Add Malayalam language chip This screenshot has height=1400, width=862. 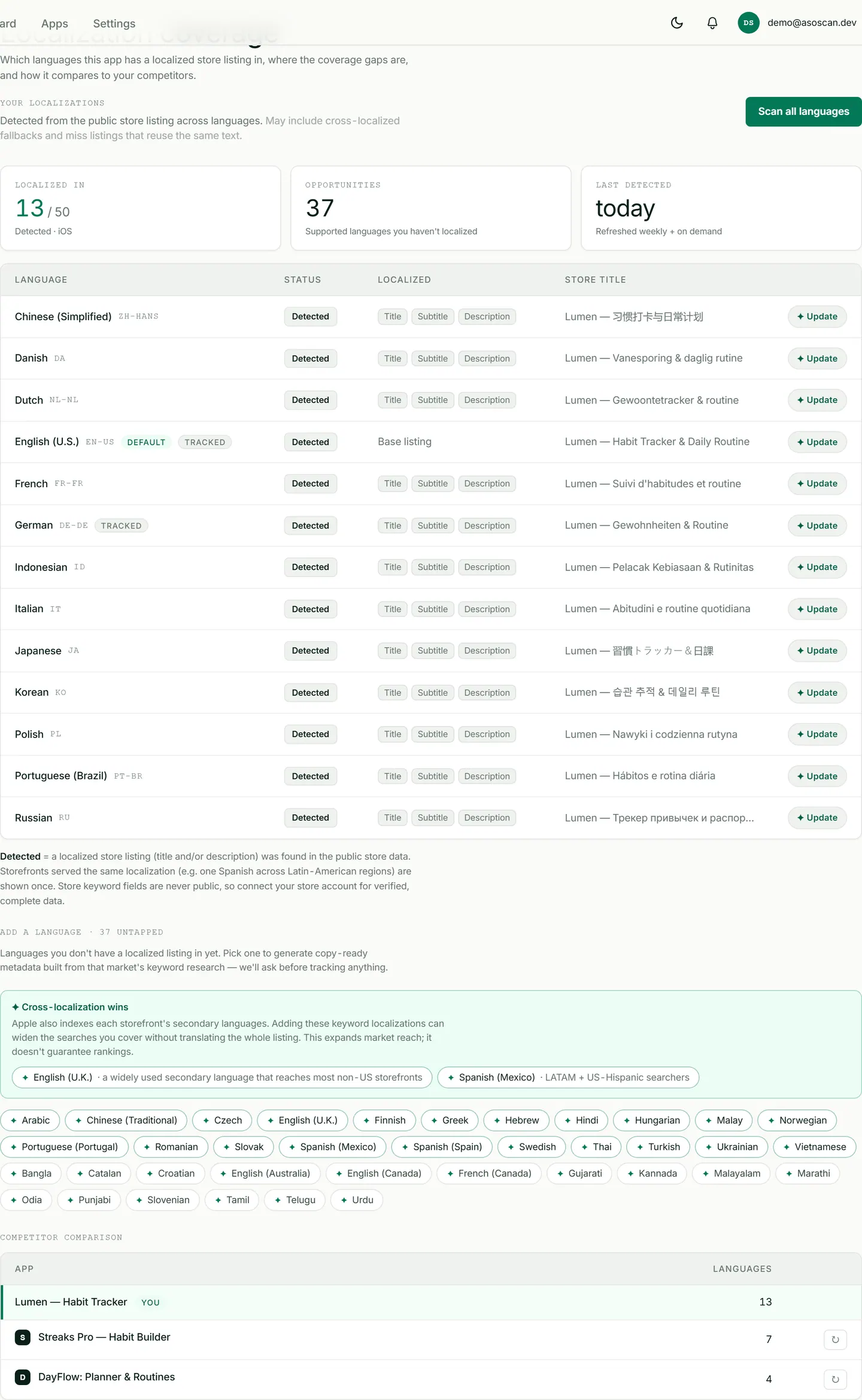pos(732,1173)
